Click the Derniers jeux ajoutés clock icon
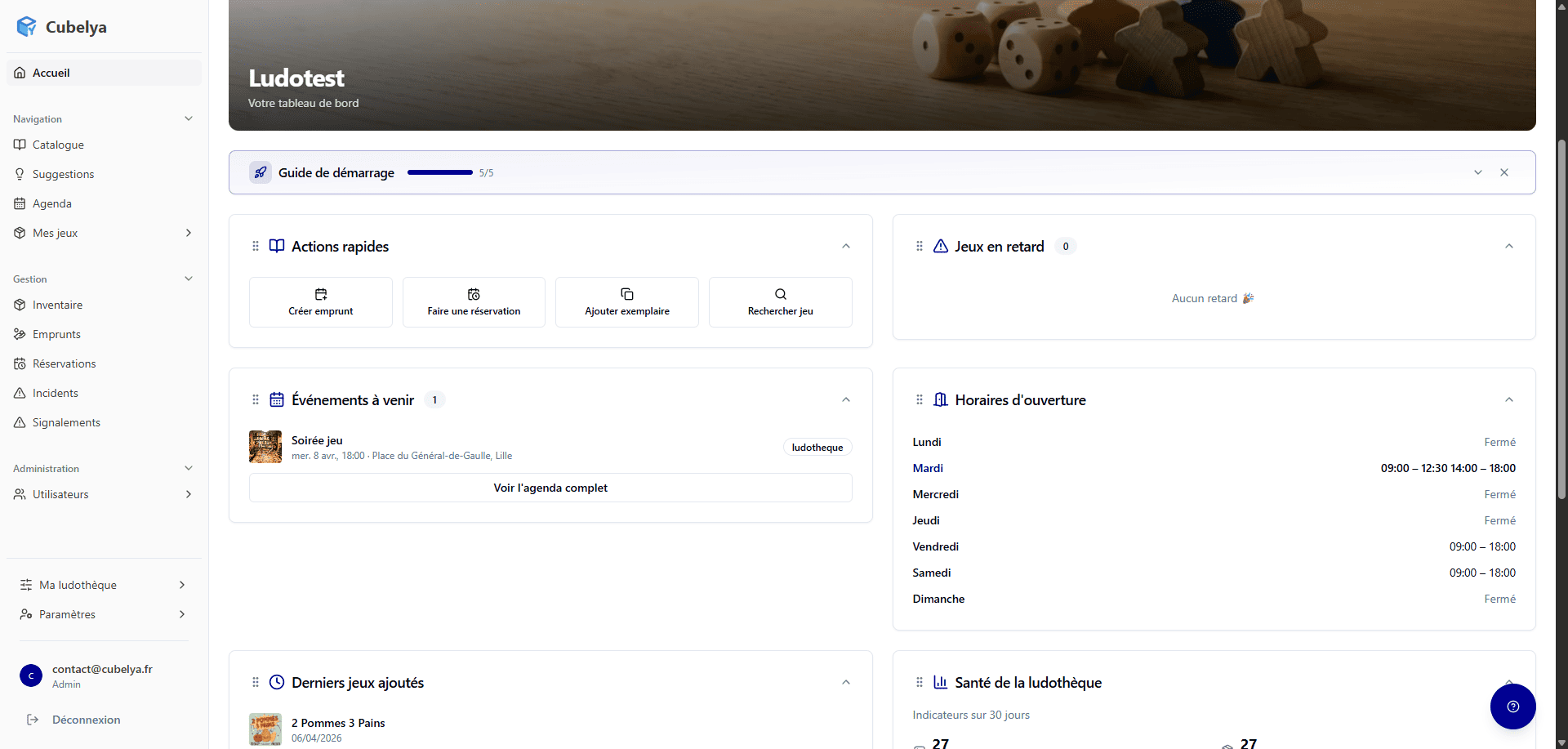The image size is (1568, 749). tap(277, 682)
